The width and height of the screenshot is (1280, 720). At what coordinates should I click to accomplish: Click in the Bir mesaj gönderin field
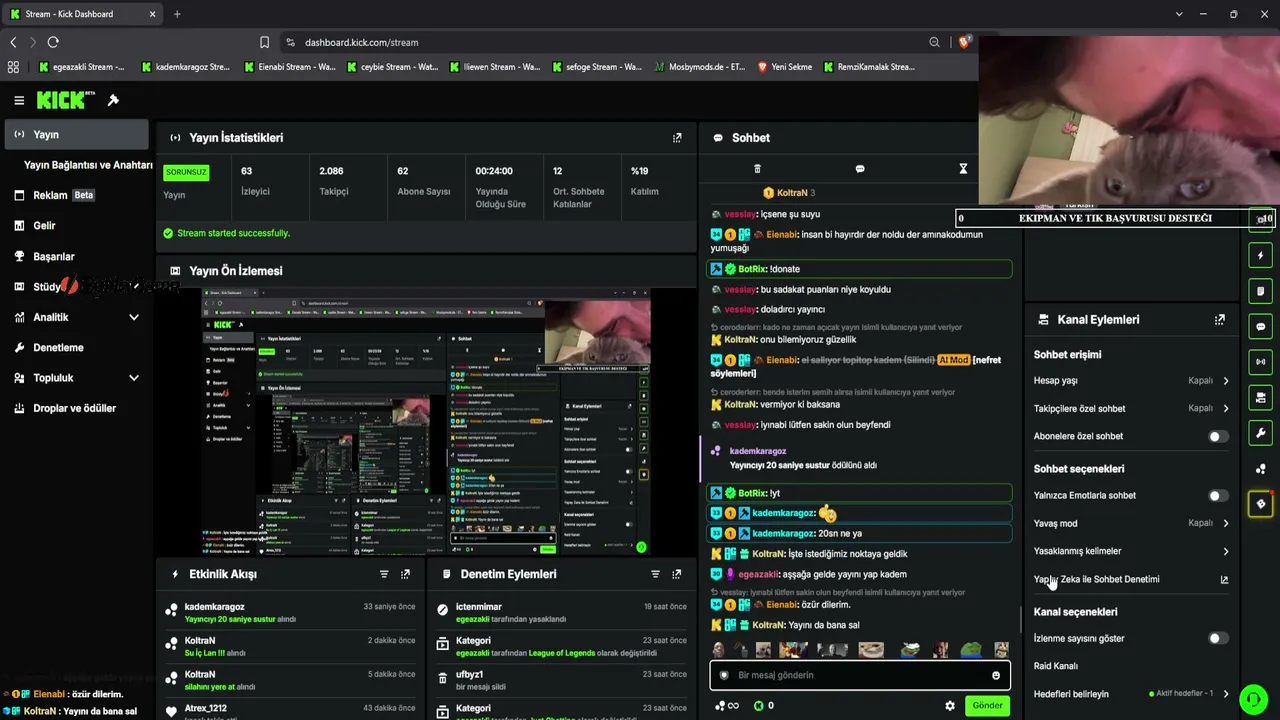pyautogui.click(x=858, y=675)
